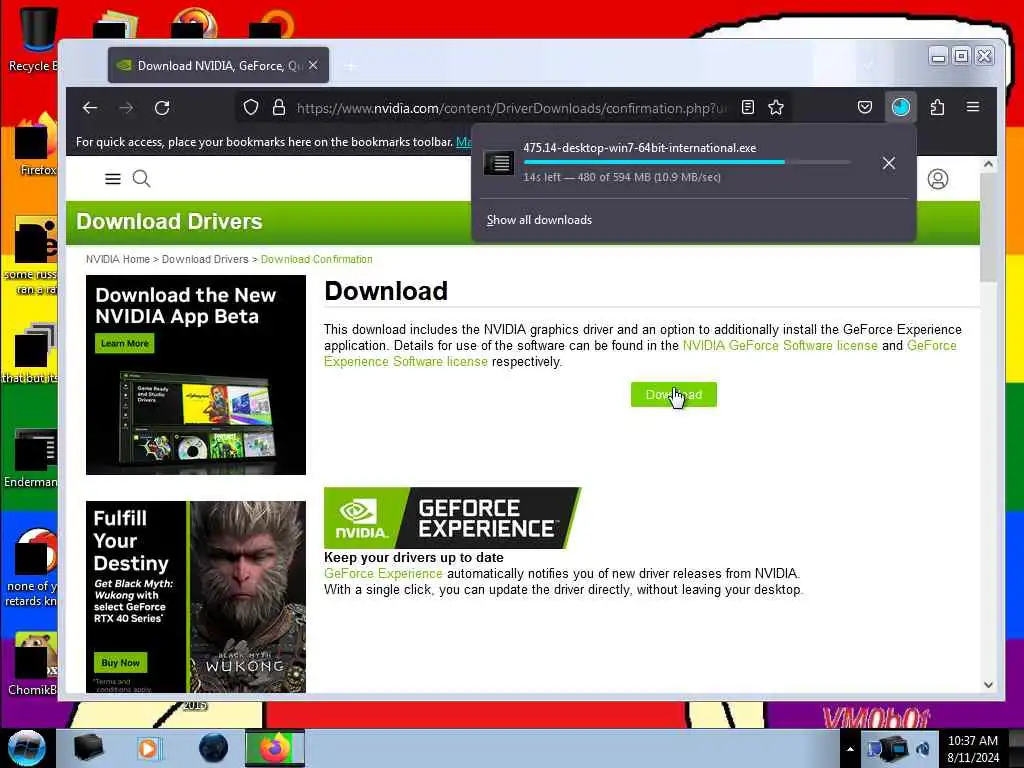
Task: Click Buy Now on Wukong ad
Action: pyautogui.click(x=120, y=662)
